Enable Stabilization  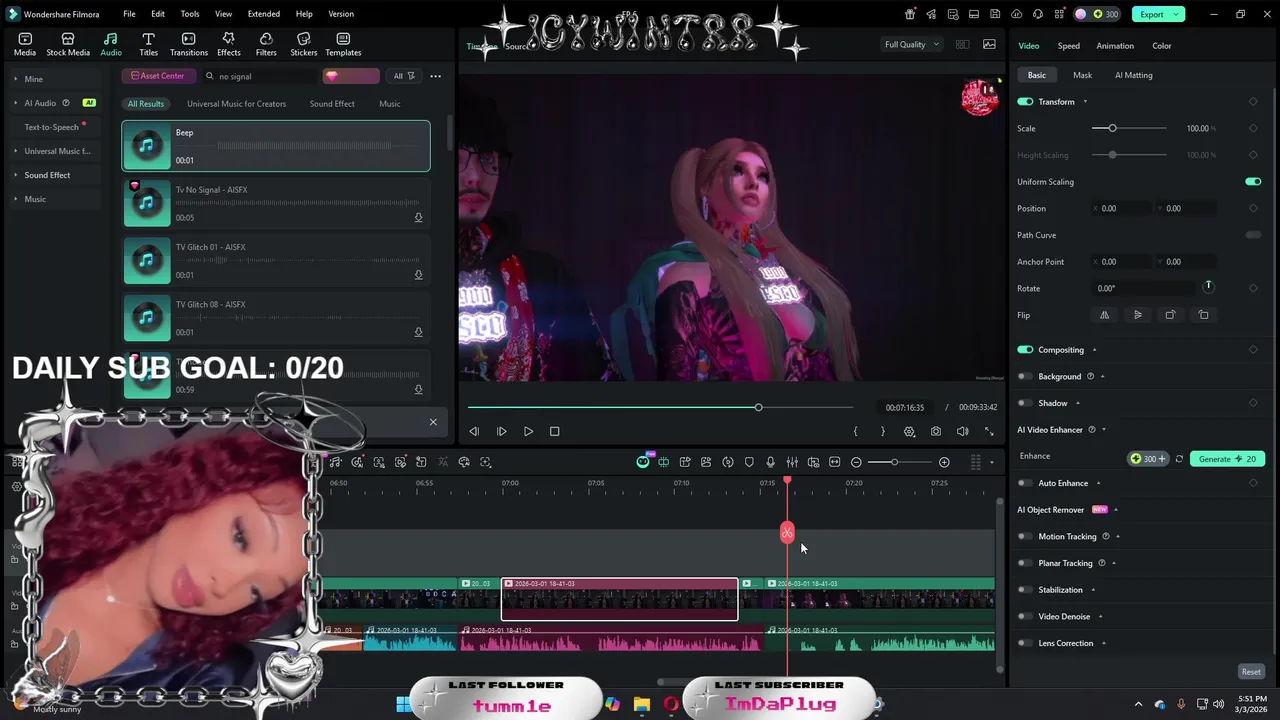click(1025, 590)
